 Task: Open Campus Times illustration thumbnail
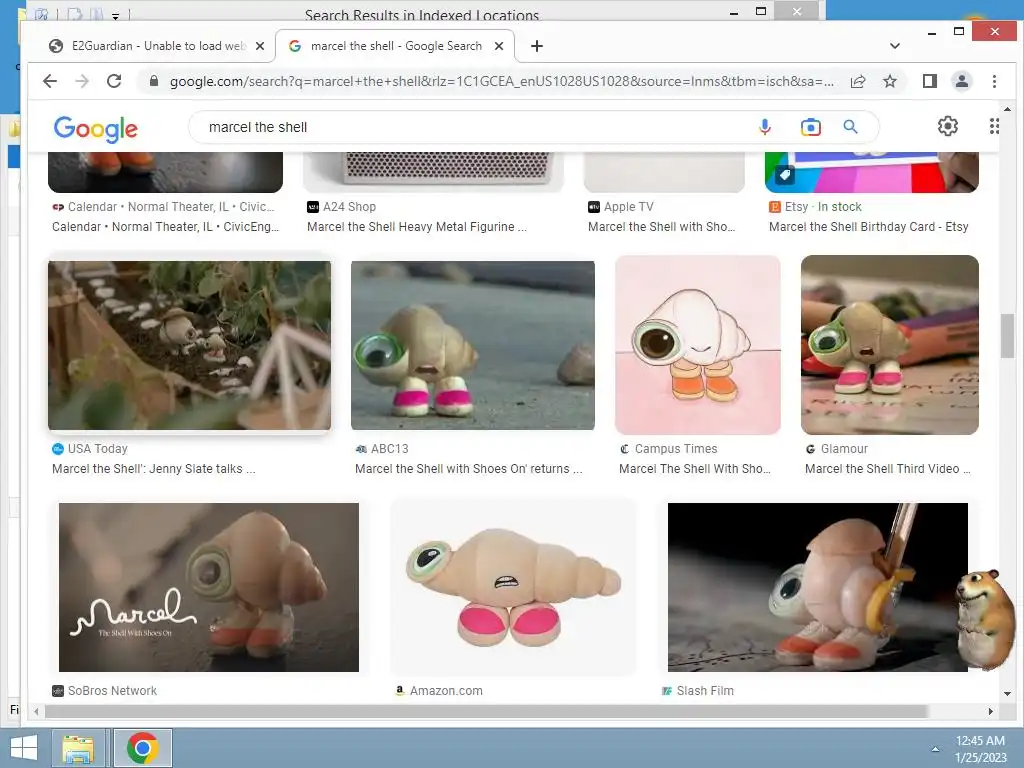tap(697, 345)
